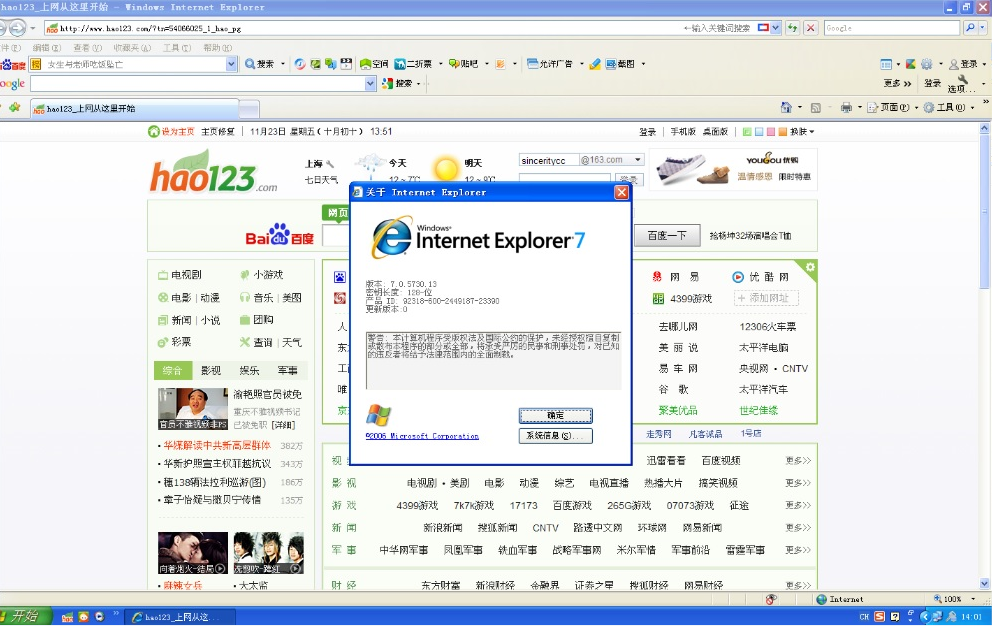Open the 帮助(H) menu

pyautogui.click(x=217, y=47)
